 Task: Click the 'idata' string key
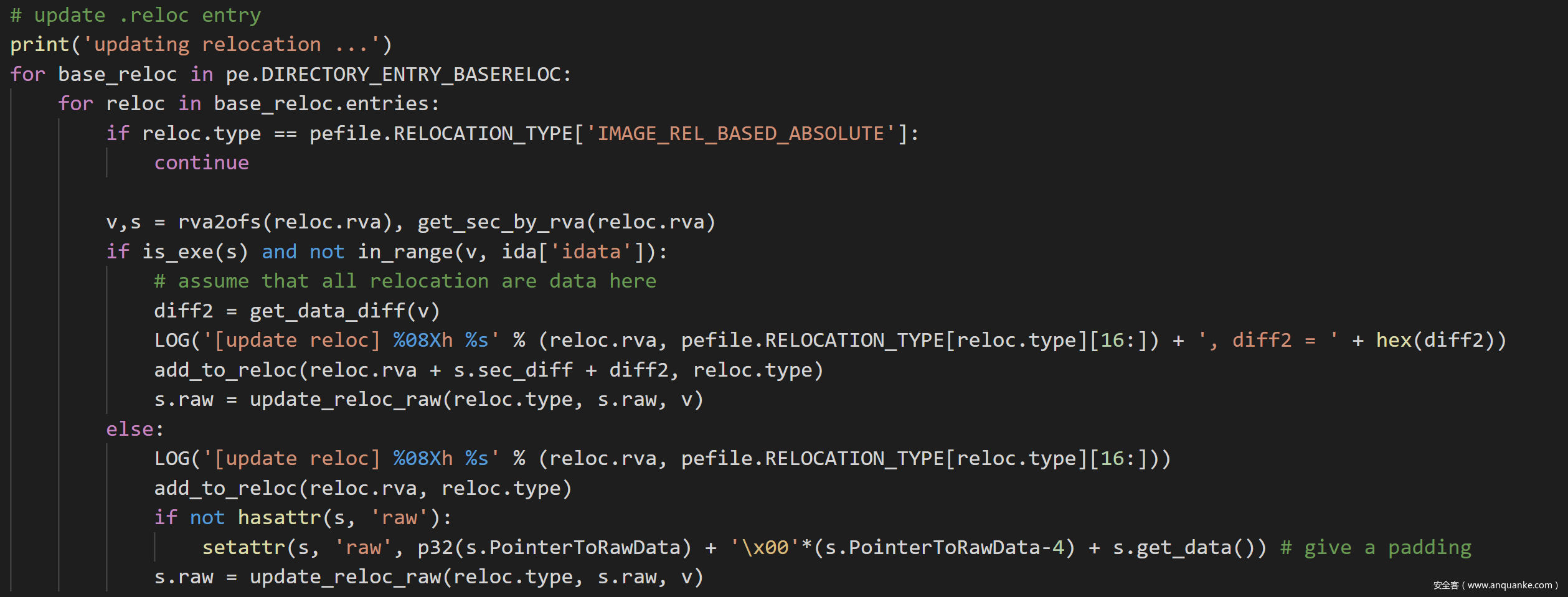pyautogui.click(x=591, y=252)
